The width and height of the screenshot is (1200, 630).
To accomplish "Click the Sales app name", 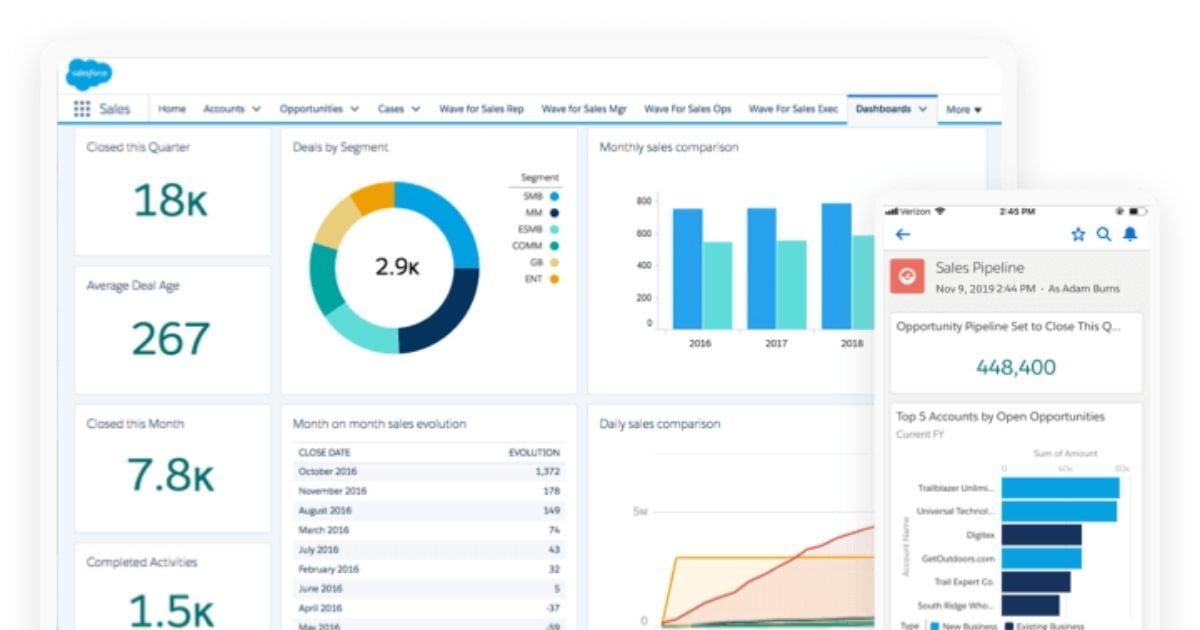I will [x=115, y=109].
